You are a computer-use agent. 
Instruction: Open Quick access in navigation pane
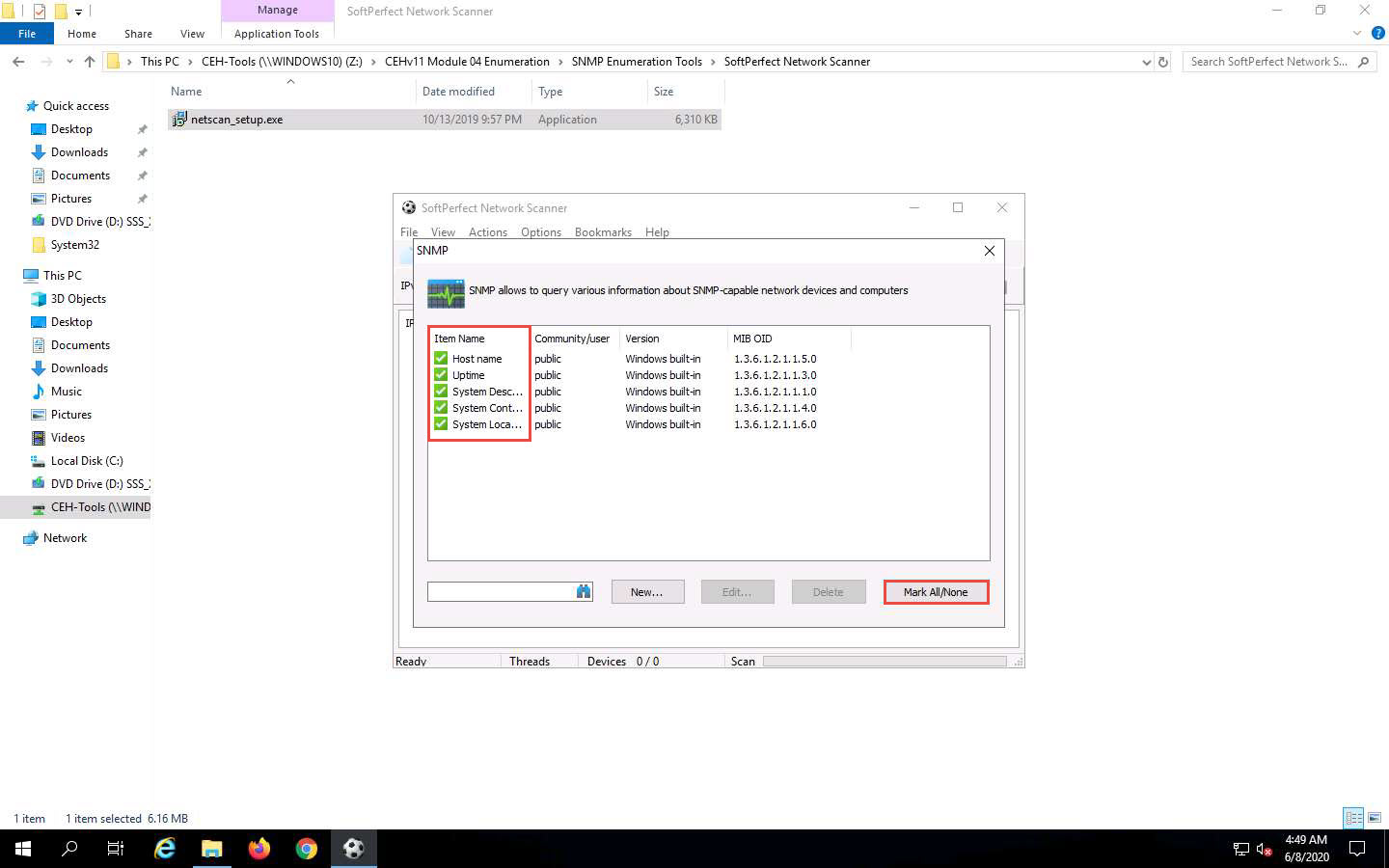point(75,106)
